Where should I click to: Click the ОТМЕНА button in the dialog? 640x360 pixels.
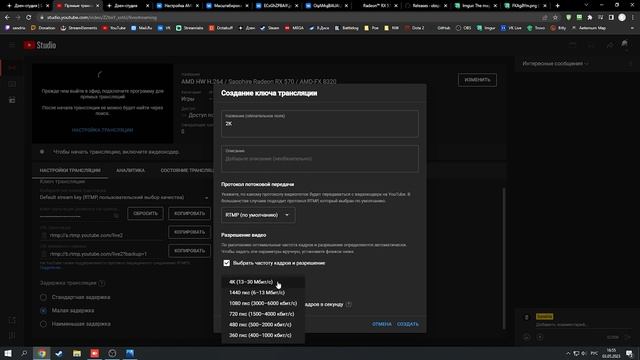382,324
